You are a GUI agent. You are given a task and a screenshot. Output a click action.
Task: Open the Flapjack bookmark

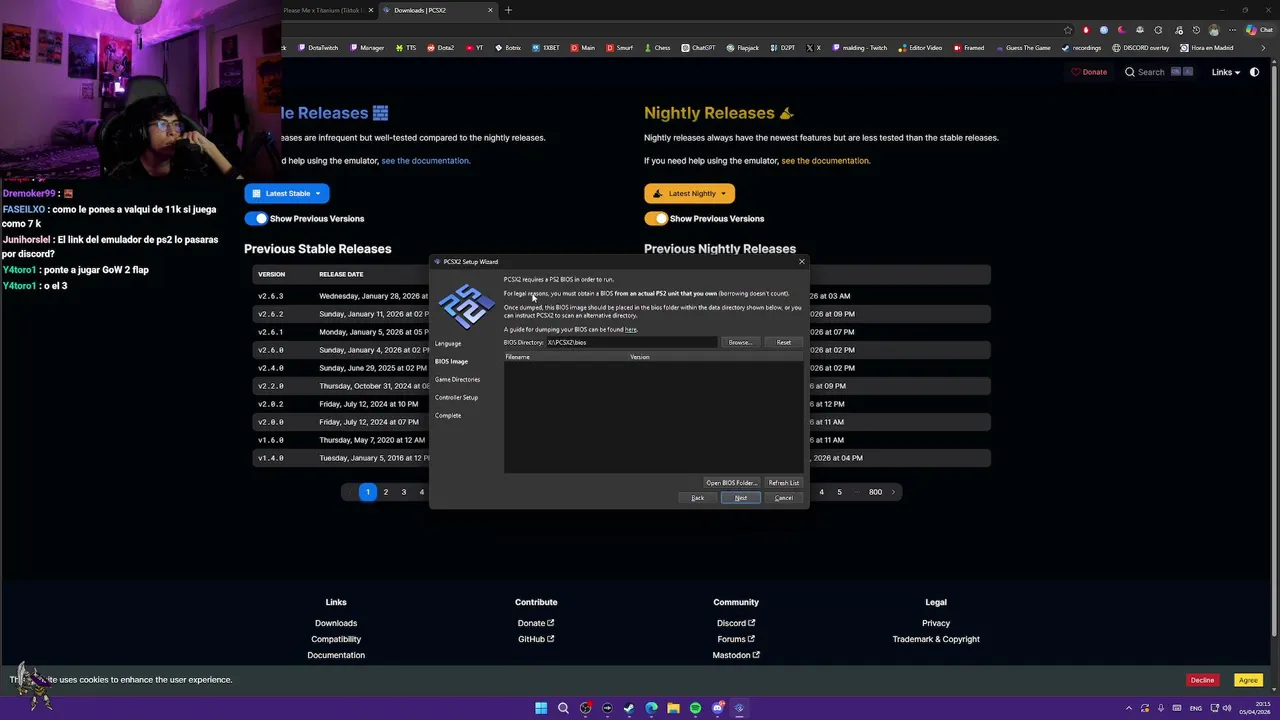tap(742, 48)
